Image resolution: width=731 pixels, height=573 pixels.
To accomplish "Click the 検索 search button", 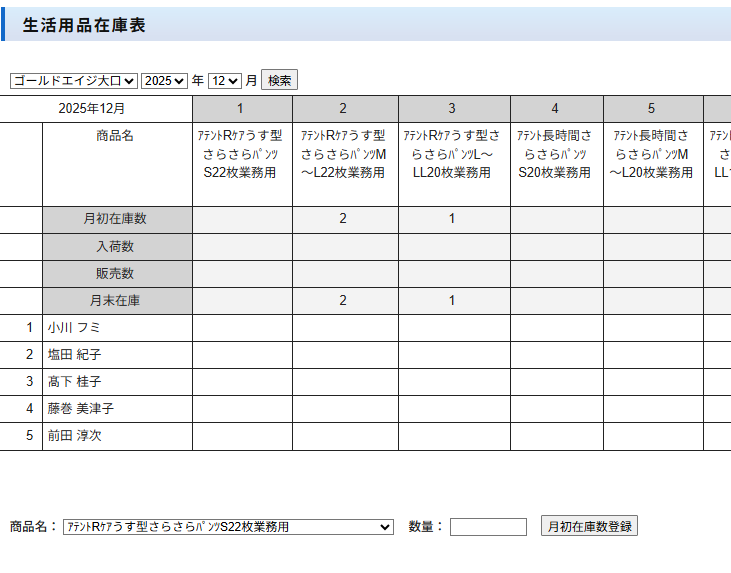I will coord(279,81).
